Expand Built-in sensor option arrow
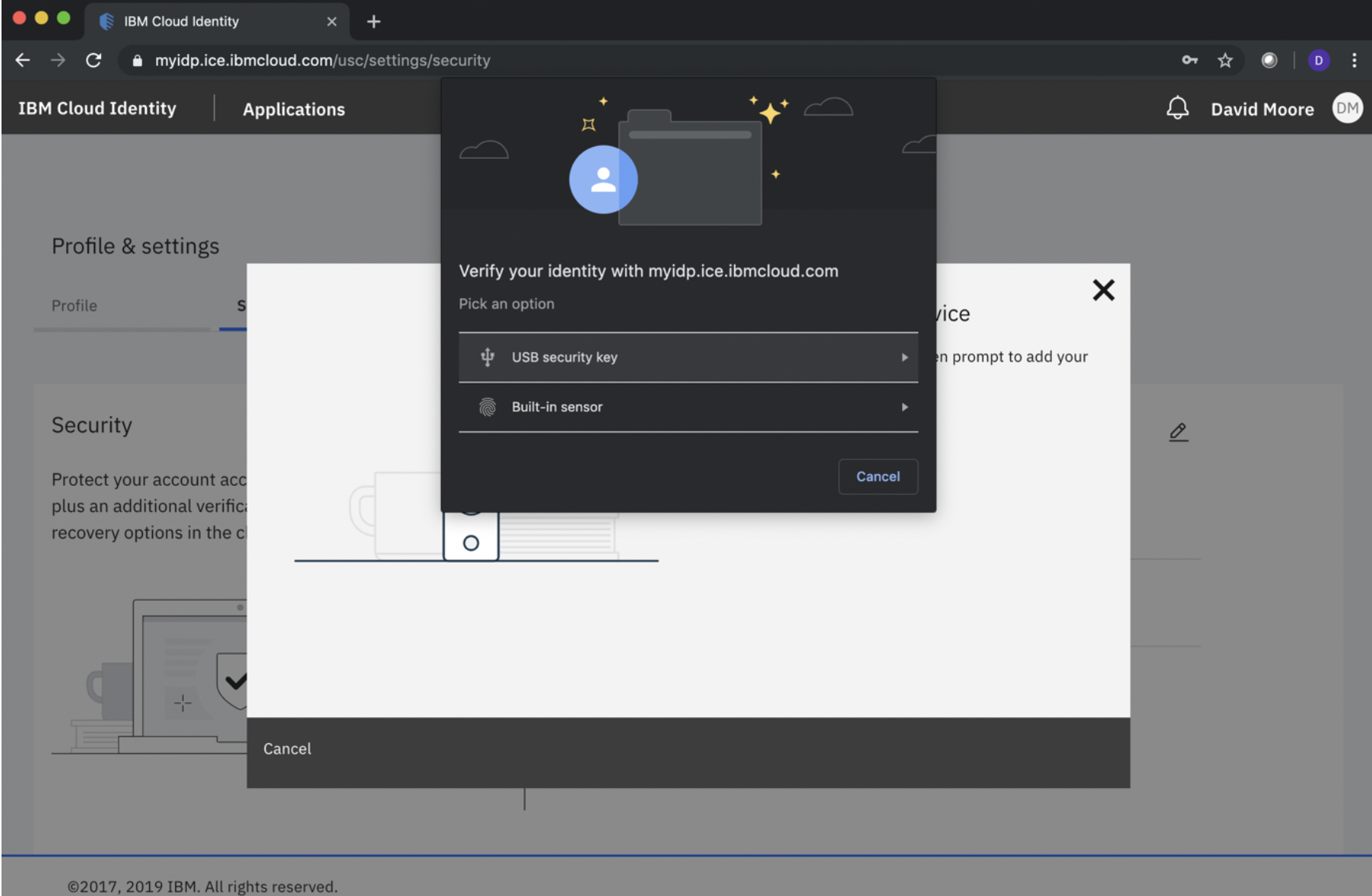Screen dimensions: 1372x896 (x=904, y=407)
